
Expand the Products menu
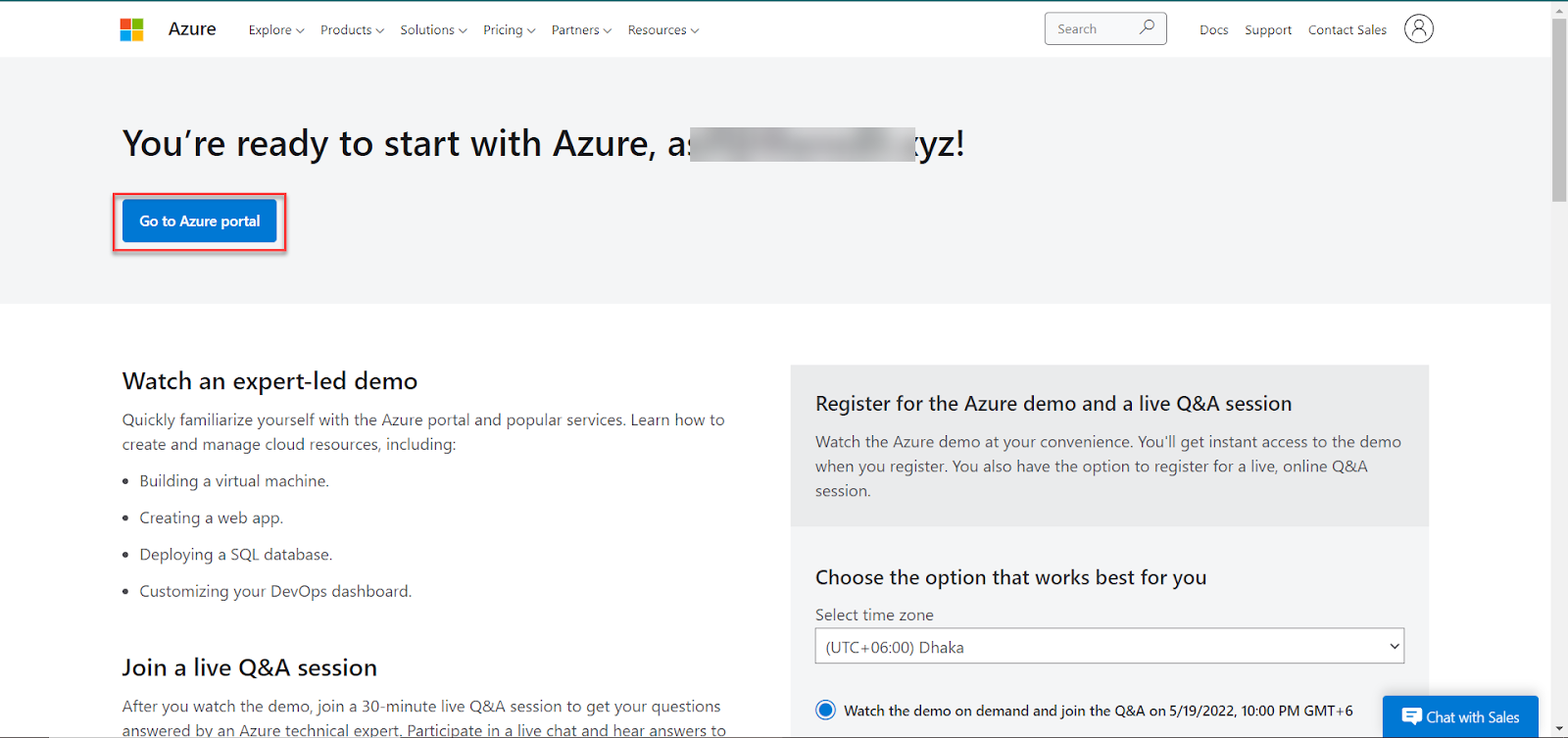[352, 30]
